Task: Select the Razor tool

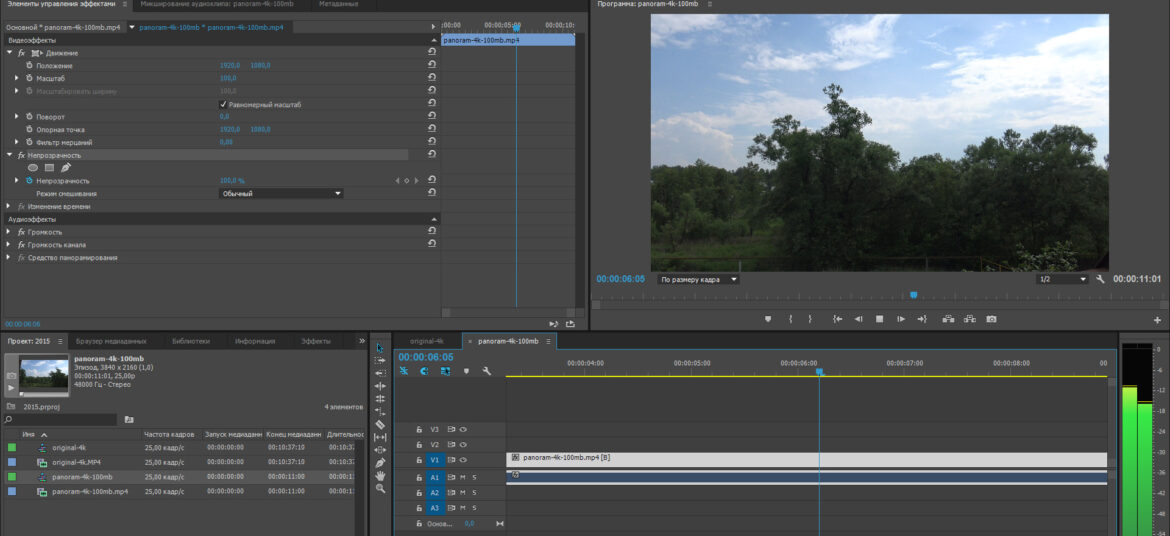Action: pos(380,424)
